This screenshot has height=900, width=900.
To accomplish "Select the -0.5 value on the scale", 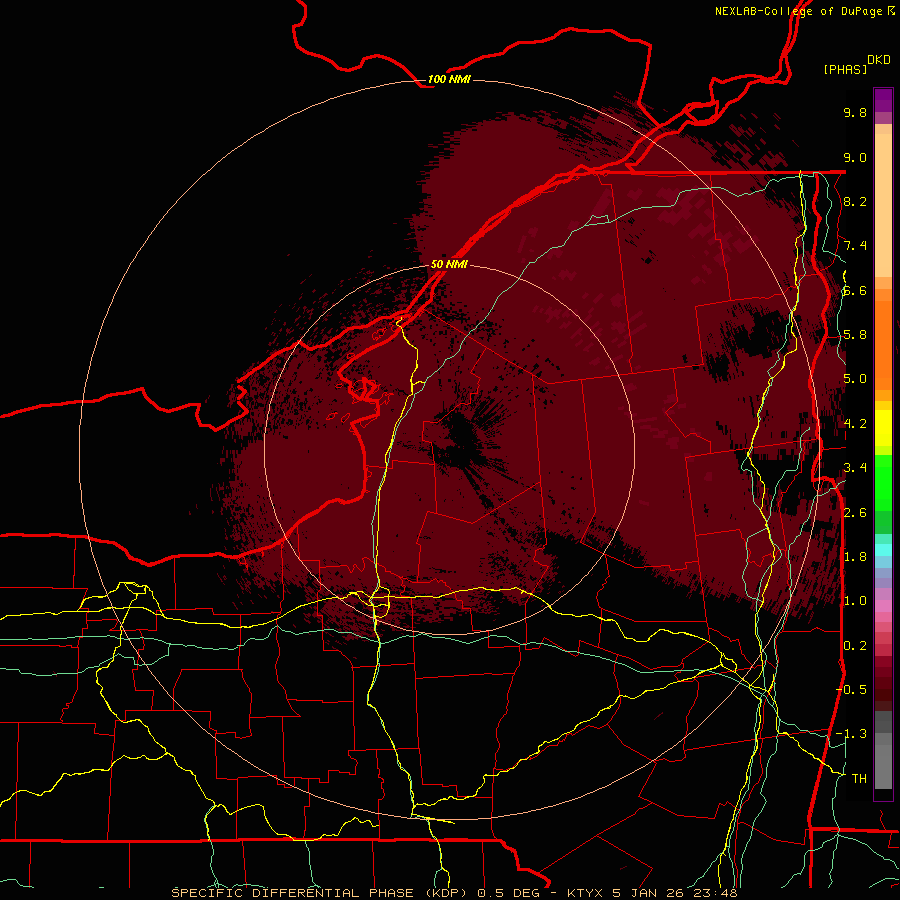I will tap(851, 689).
